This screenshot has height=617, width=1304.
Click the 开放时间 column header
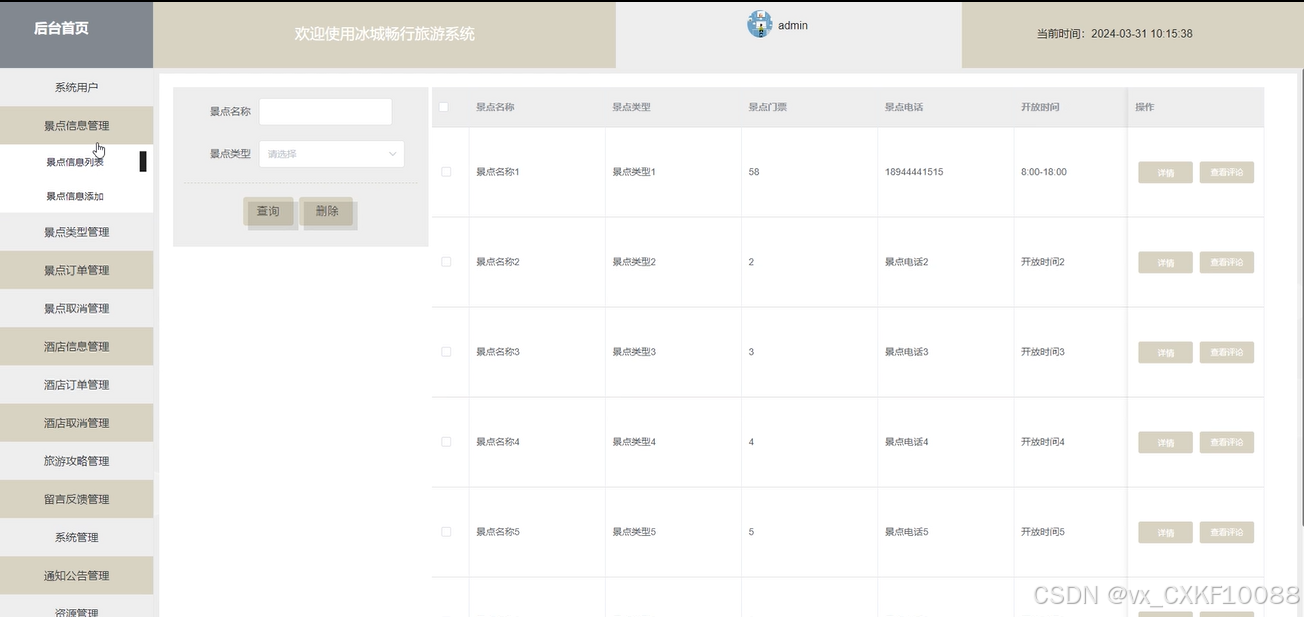pyautogui.click(x=1039, y=107)
